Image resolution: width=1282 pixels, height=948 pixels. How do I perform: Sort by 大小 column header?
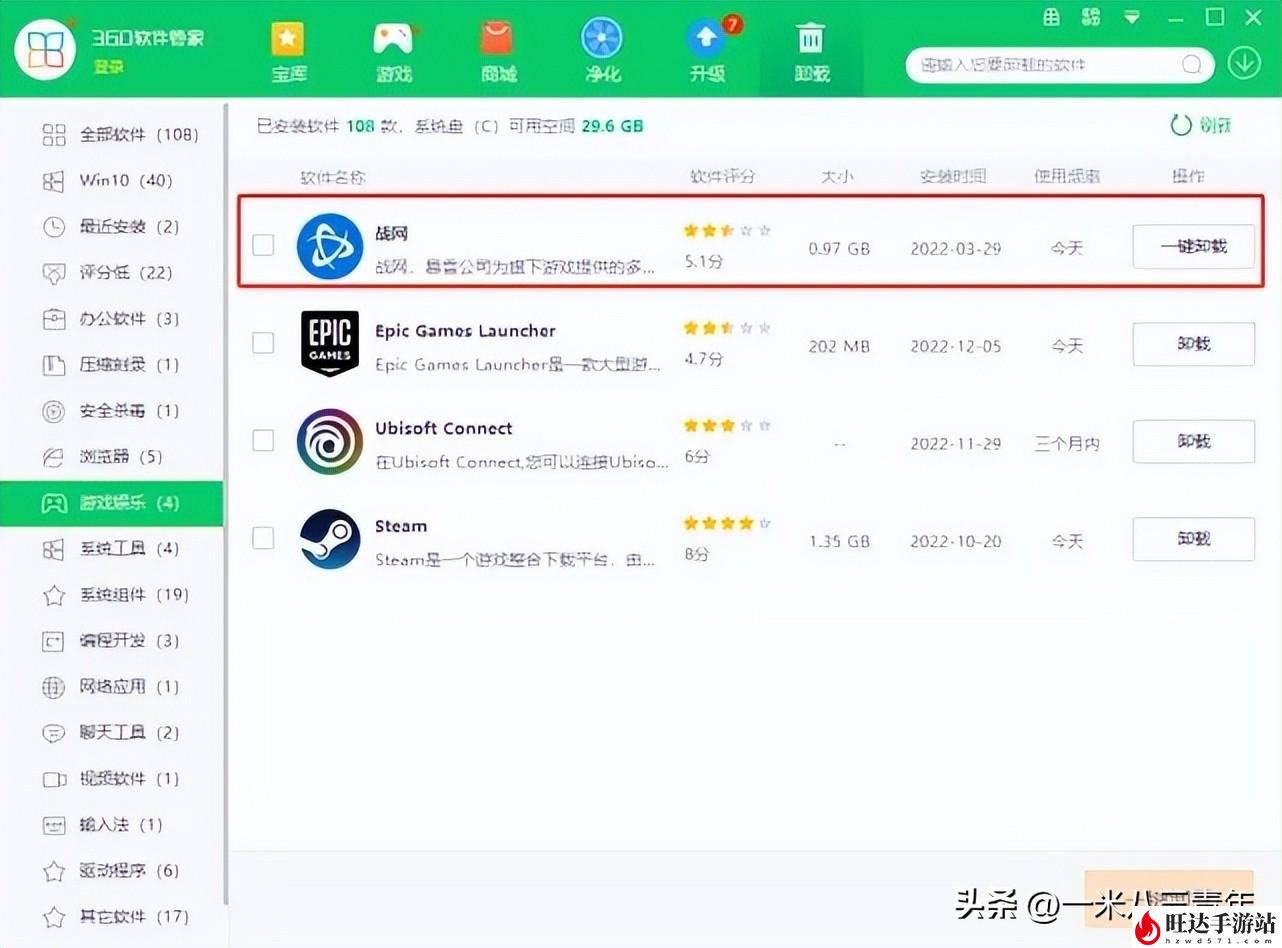838,177
